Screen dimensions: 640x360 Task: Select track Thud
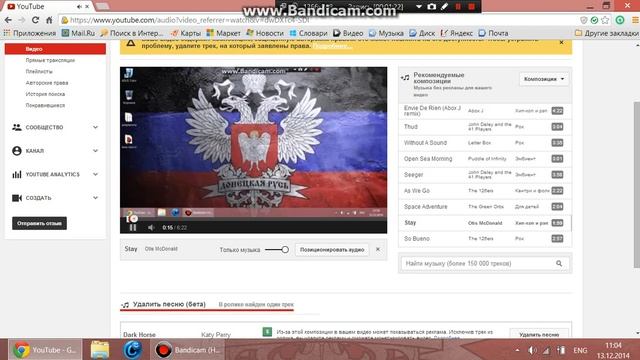(485, 127)
